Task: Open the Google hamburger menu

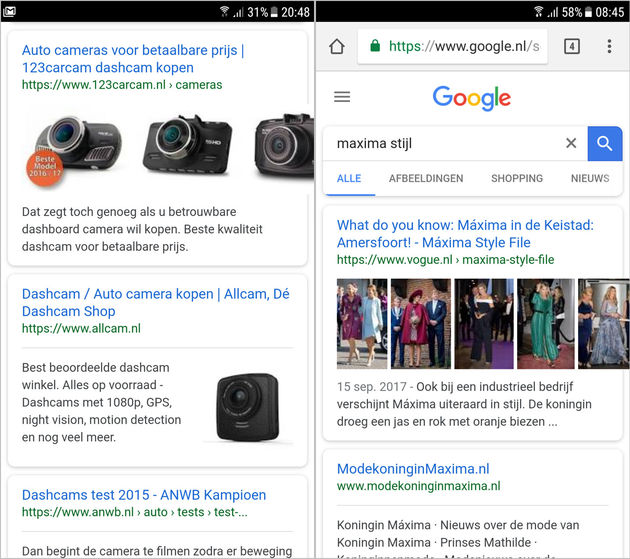Action: [x=342, y=97]
